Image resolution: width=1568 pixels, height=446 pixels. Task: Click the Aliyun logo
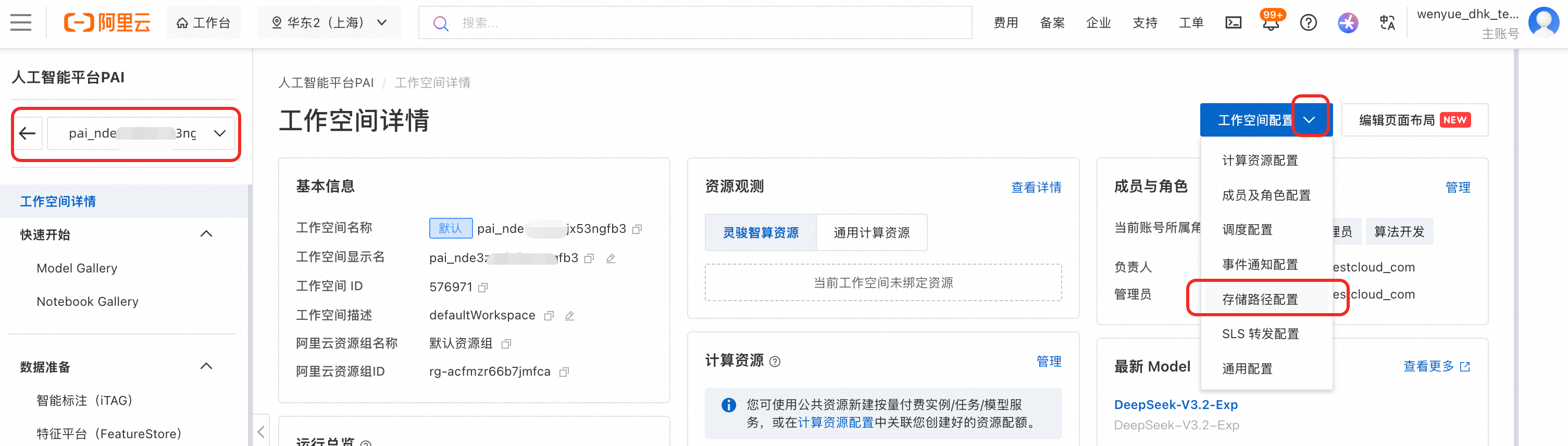pos(107,22)
